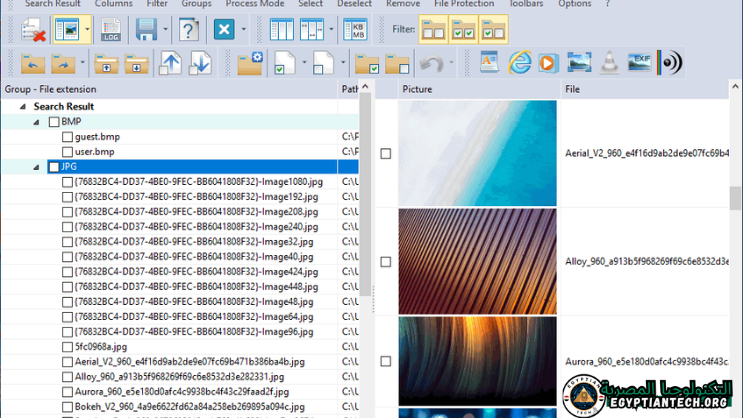Click the back arrow folder icon
The width and height of the screenshot is (743, 418).
(33, 64)
